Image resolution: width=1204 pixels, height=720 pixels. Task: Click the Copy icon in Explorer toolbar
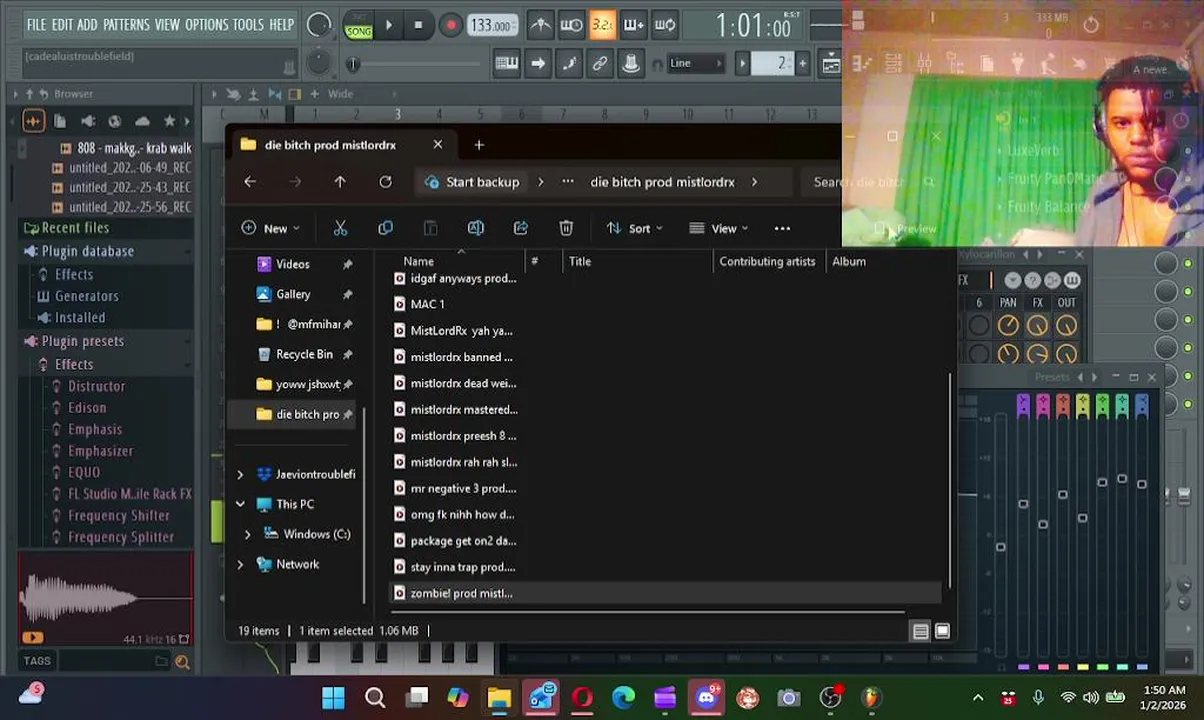click(x=385, y=228)
